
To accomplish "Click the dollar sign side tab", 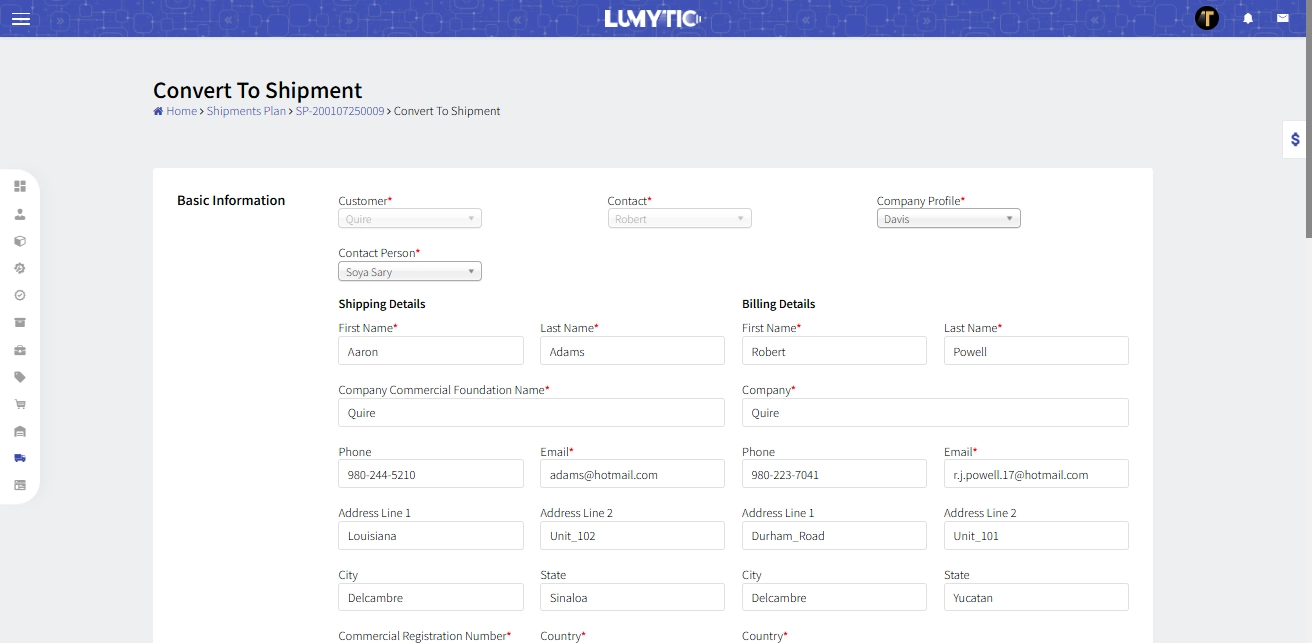I will coord(1295,140).
